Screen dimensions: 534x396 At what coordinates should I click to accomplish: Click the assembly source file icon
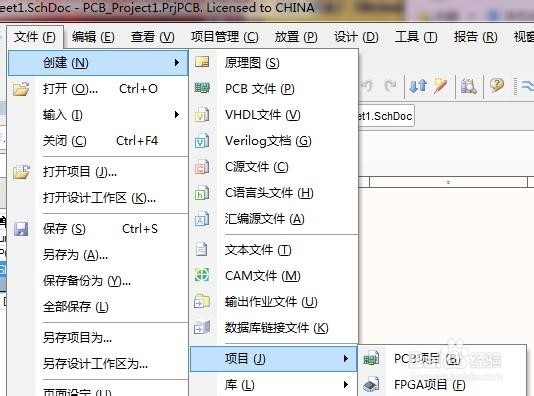click(202, 219)
